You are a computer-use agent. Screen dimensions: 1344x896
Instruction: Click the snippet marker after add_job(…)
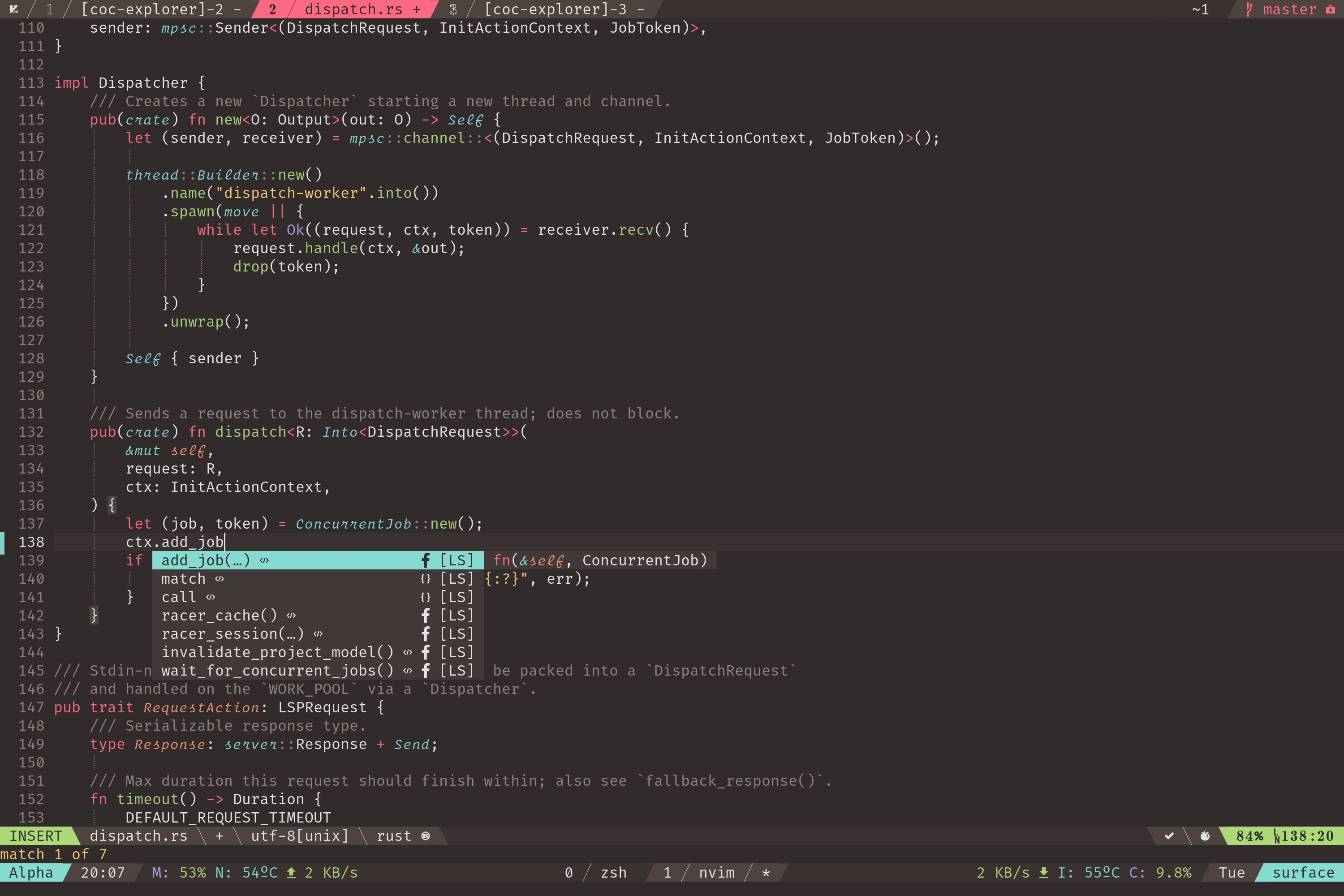click(x=264, y=560)
